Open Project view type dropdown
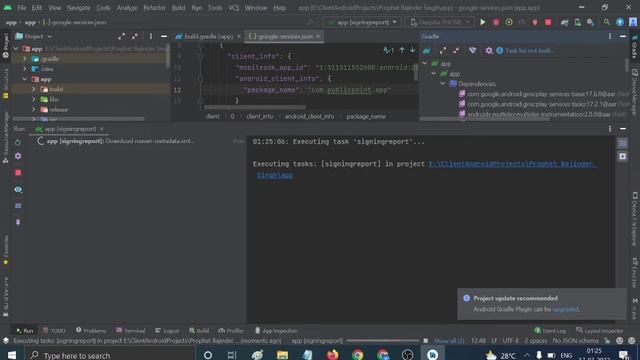Viewport: 640px width, 360px height. (x=34, y=36)
